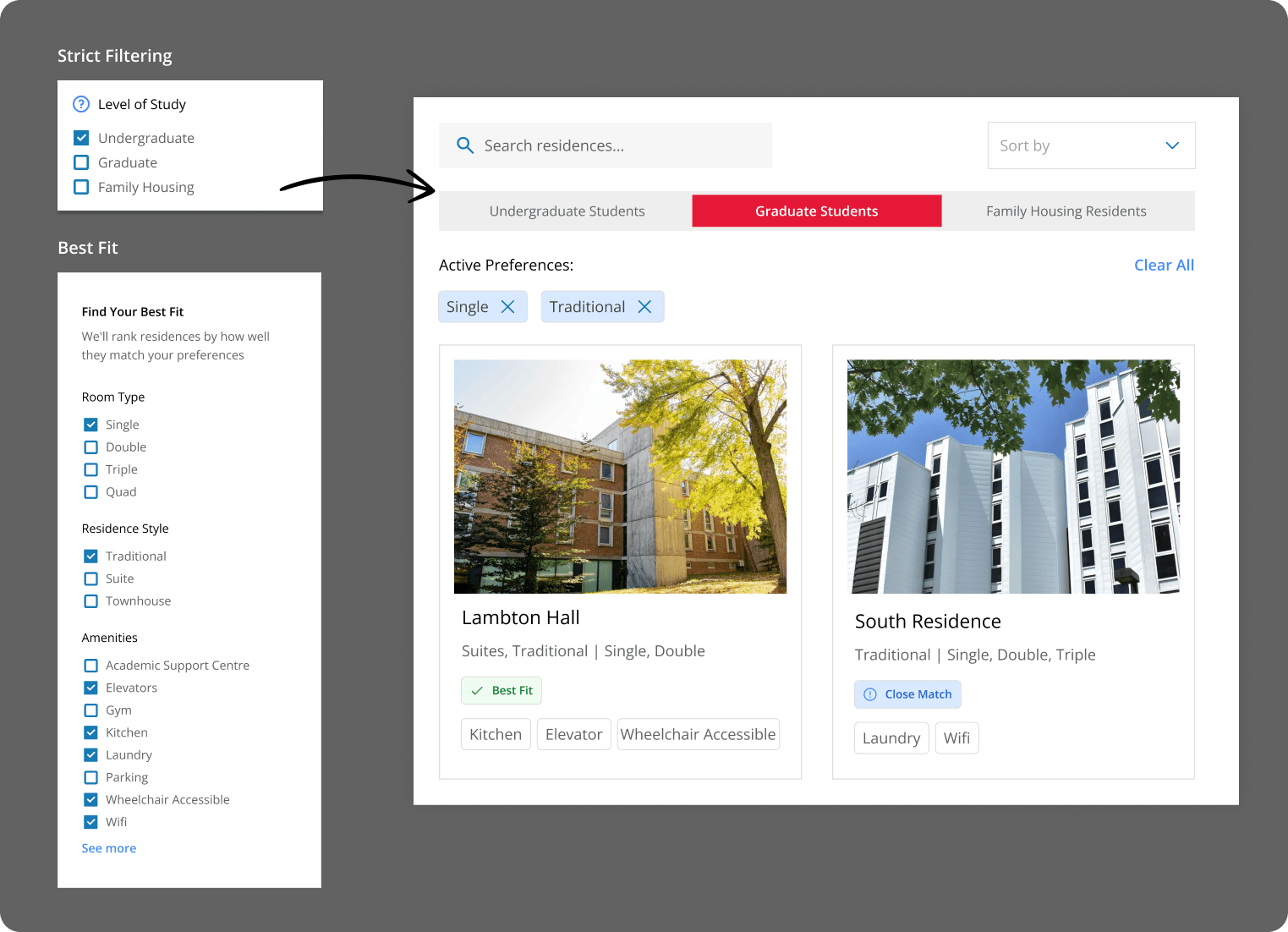Check the Graduate level checkbox

click(81, 162)
